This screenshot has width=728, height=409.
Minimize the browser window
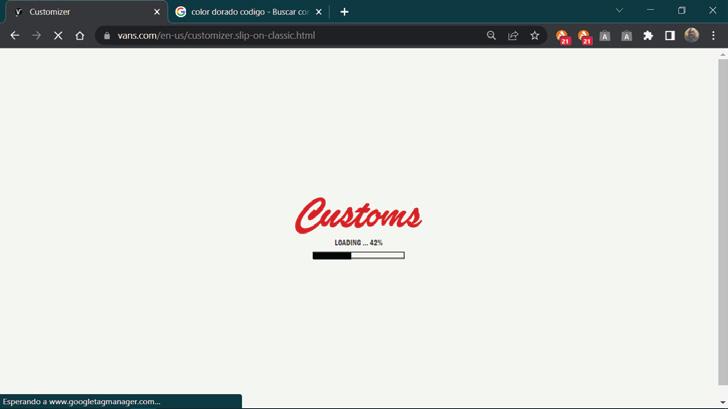[650, 10]
